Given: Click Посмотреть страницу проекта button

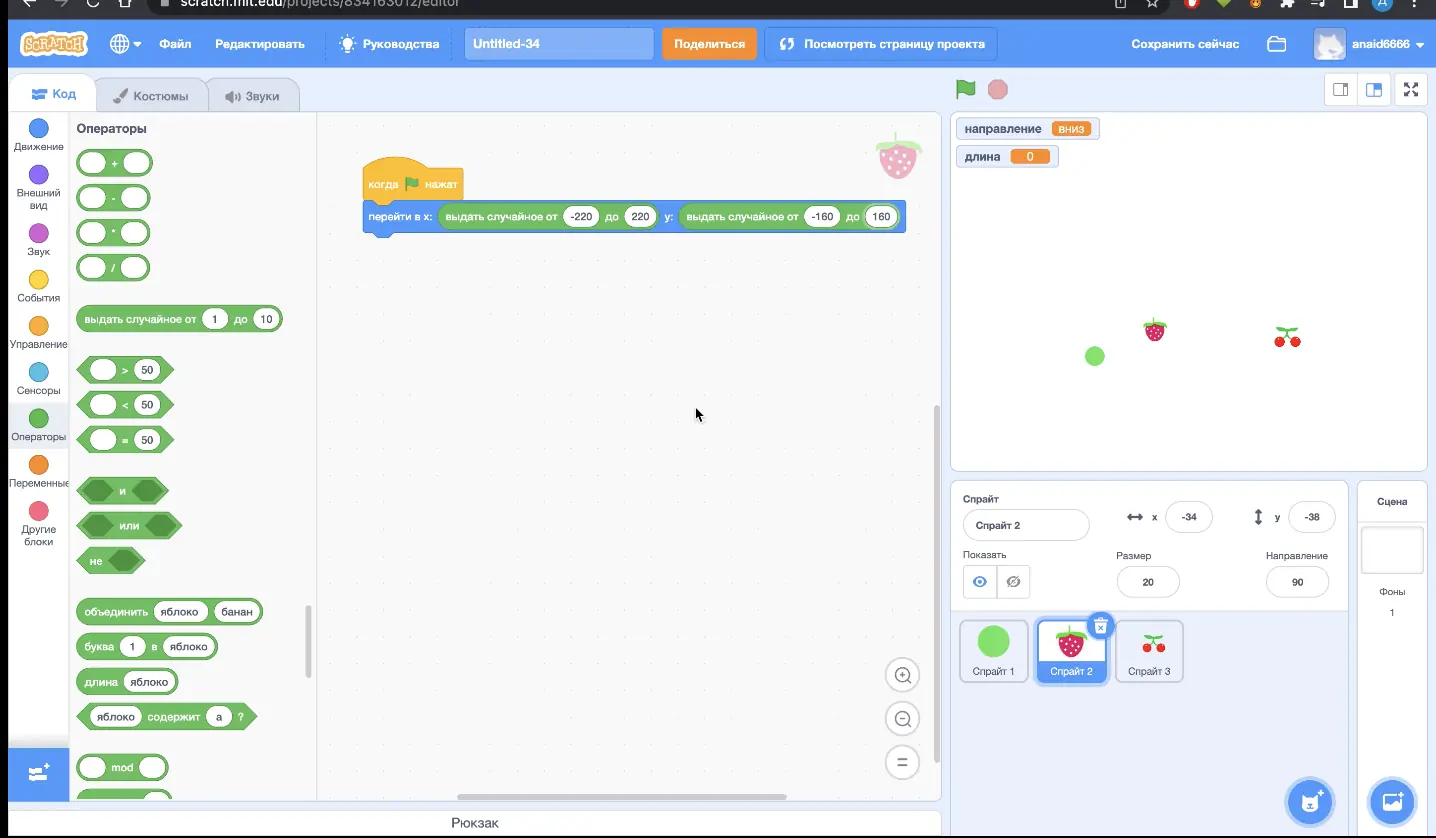Looking at the screenshot, I should pos(881,44).
